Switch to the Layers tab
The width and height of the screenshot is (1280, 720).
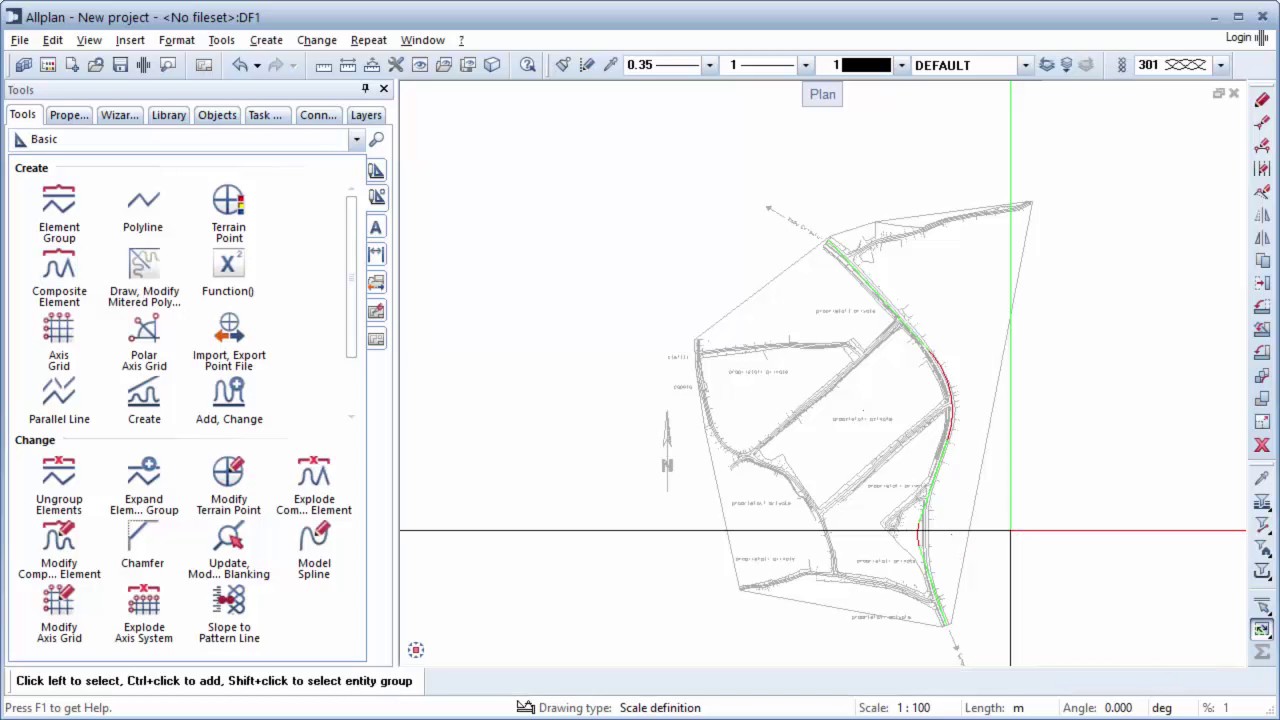(366, 115)
